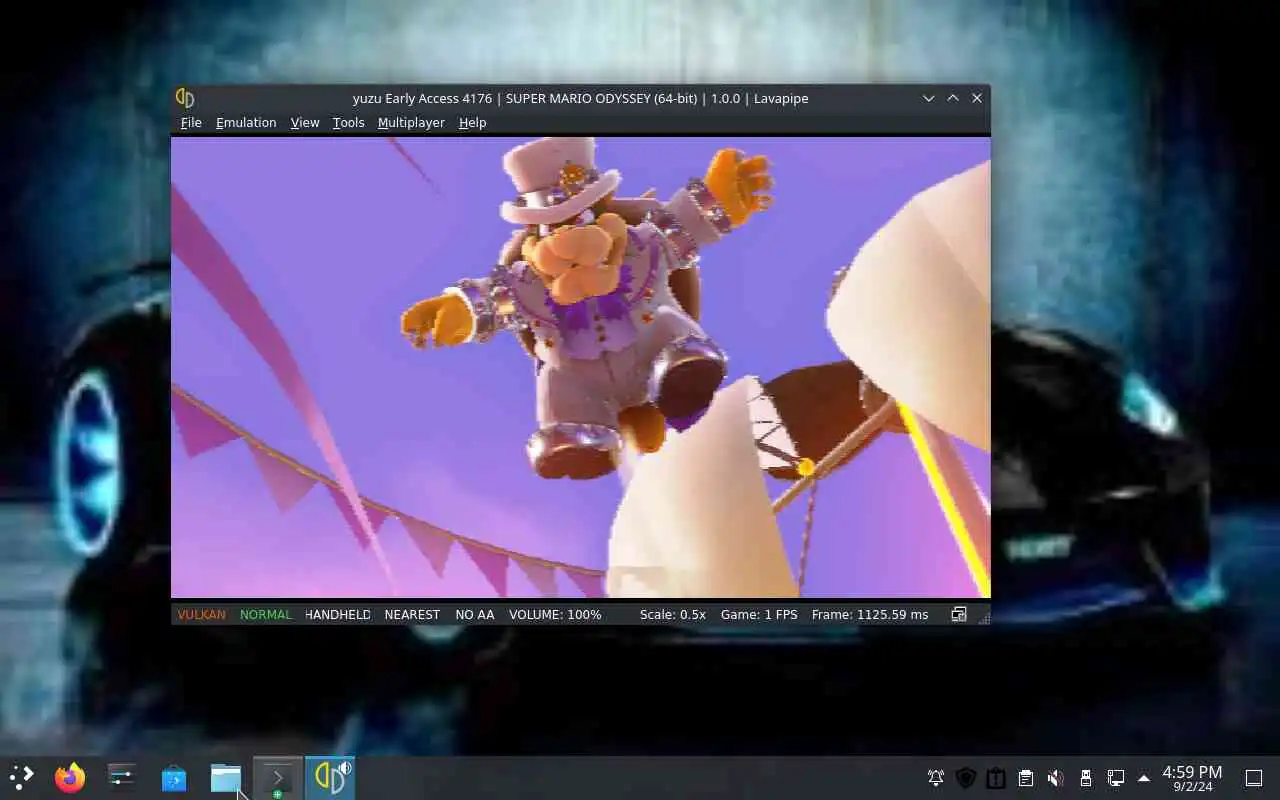The height and width of the screenshot is (800, 1280).
Task: Toggle NORMAL GPU accuracy in status bar
Action: point(265,614)
